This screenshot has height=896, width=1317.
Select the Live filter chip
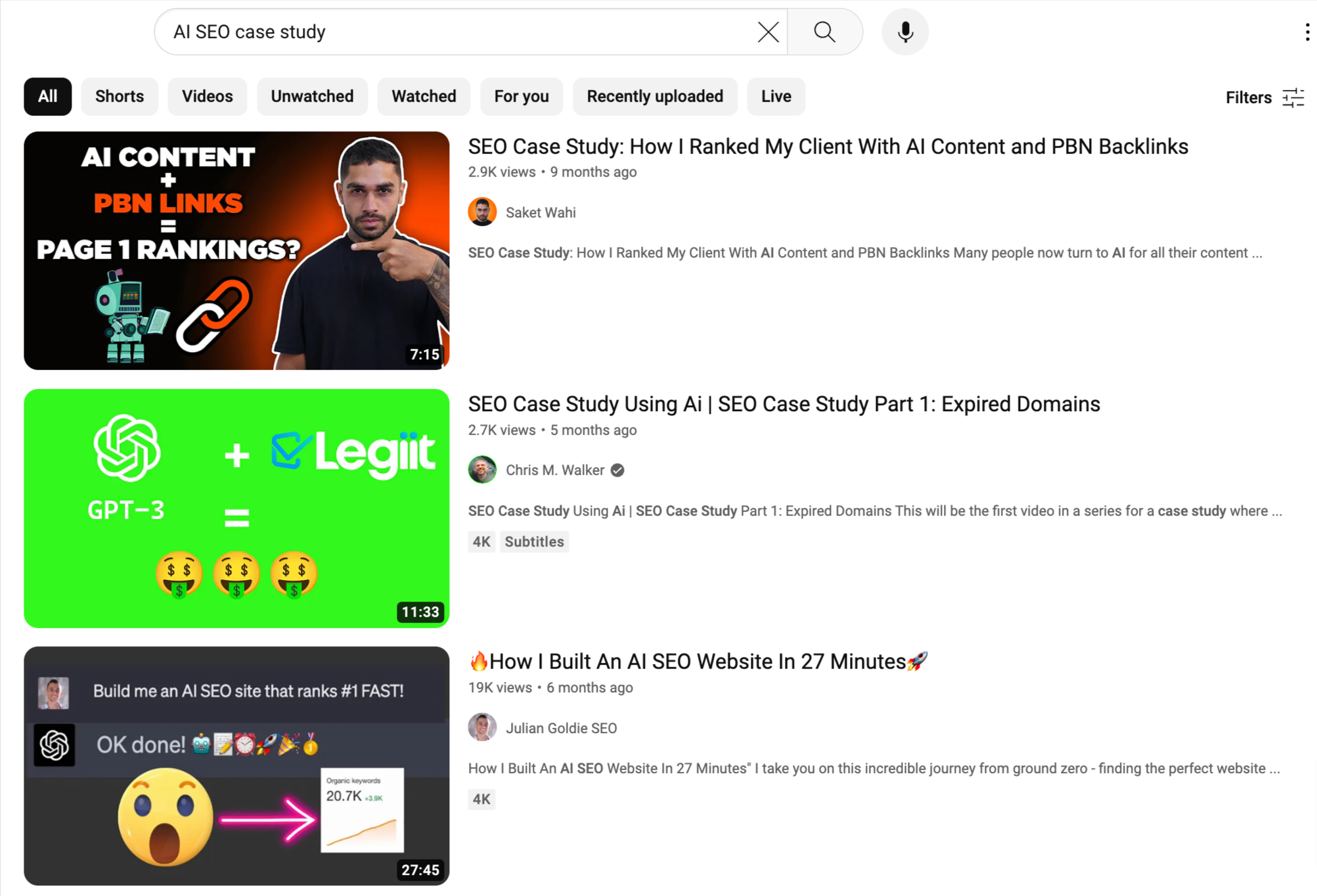776,97
